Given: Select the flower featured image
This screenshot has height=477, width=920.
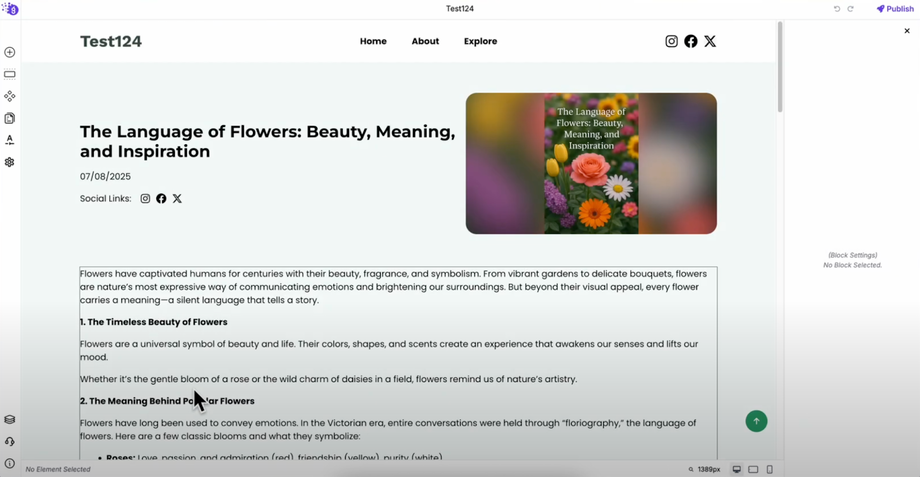Looking at the screenshot, I should pyautogui.click(x=591, y=163).
